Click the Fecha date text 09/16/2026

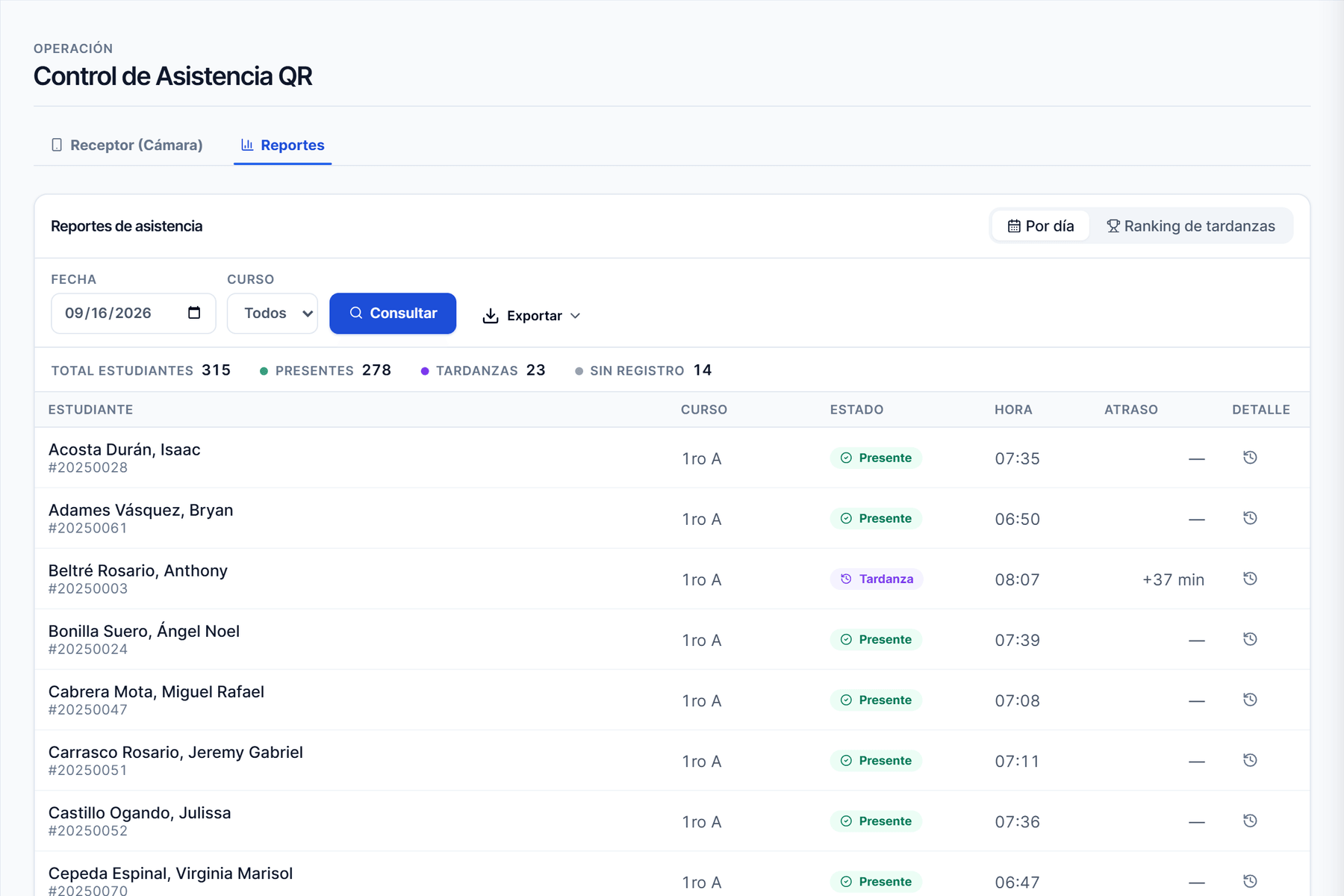tap(108, 313)
